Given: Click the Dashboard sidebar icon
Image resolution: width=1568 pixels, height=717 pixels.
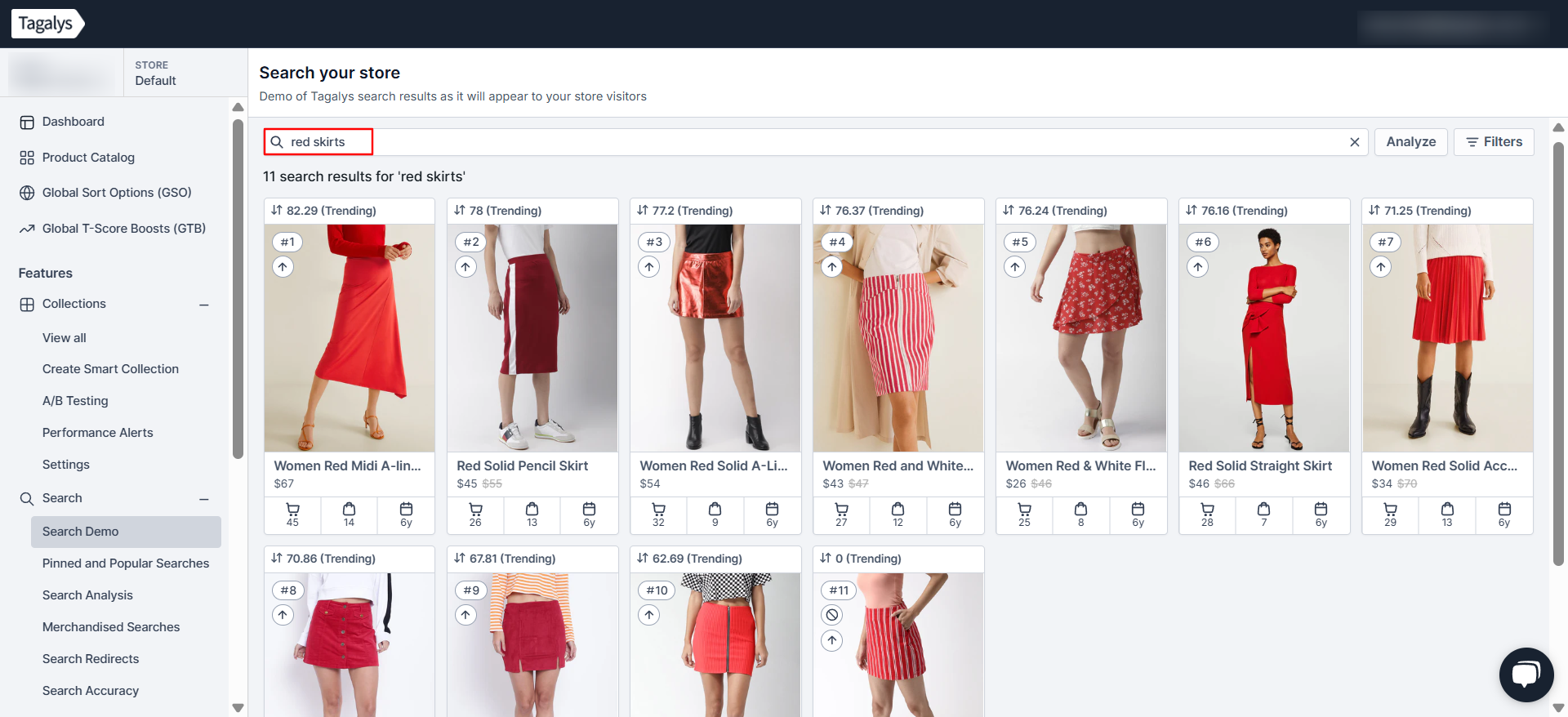Looking at the screenshot, I should (27, 122).
